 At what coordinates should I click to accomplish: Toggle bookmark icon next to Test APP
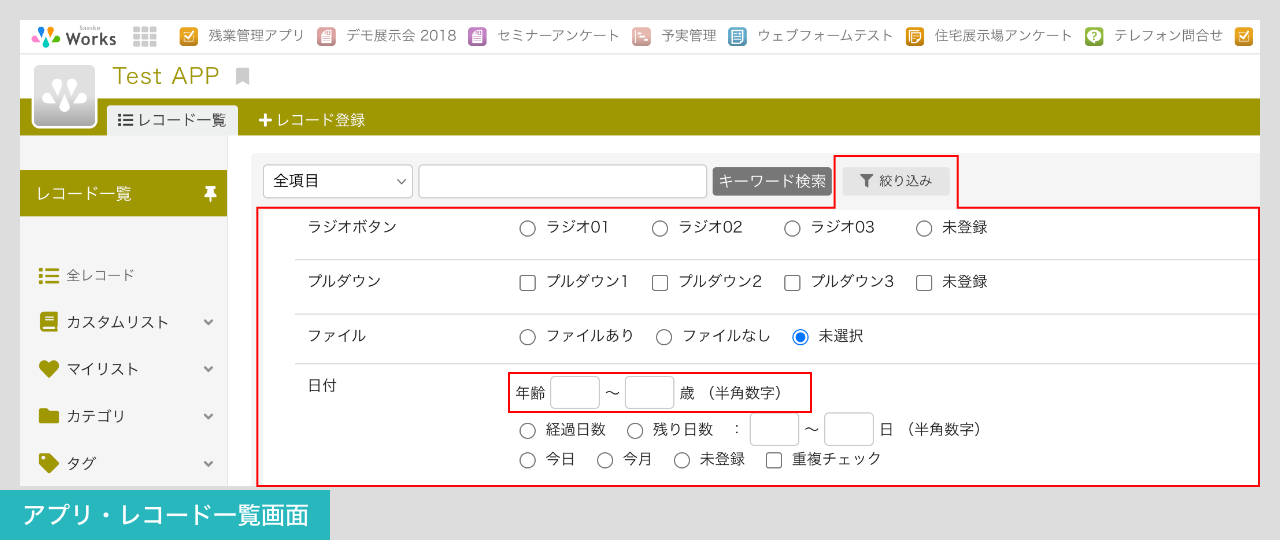pos(242,76)
